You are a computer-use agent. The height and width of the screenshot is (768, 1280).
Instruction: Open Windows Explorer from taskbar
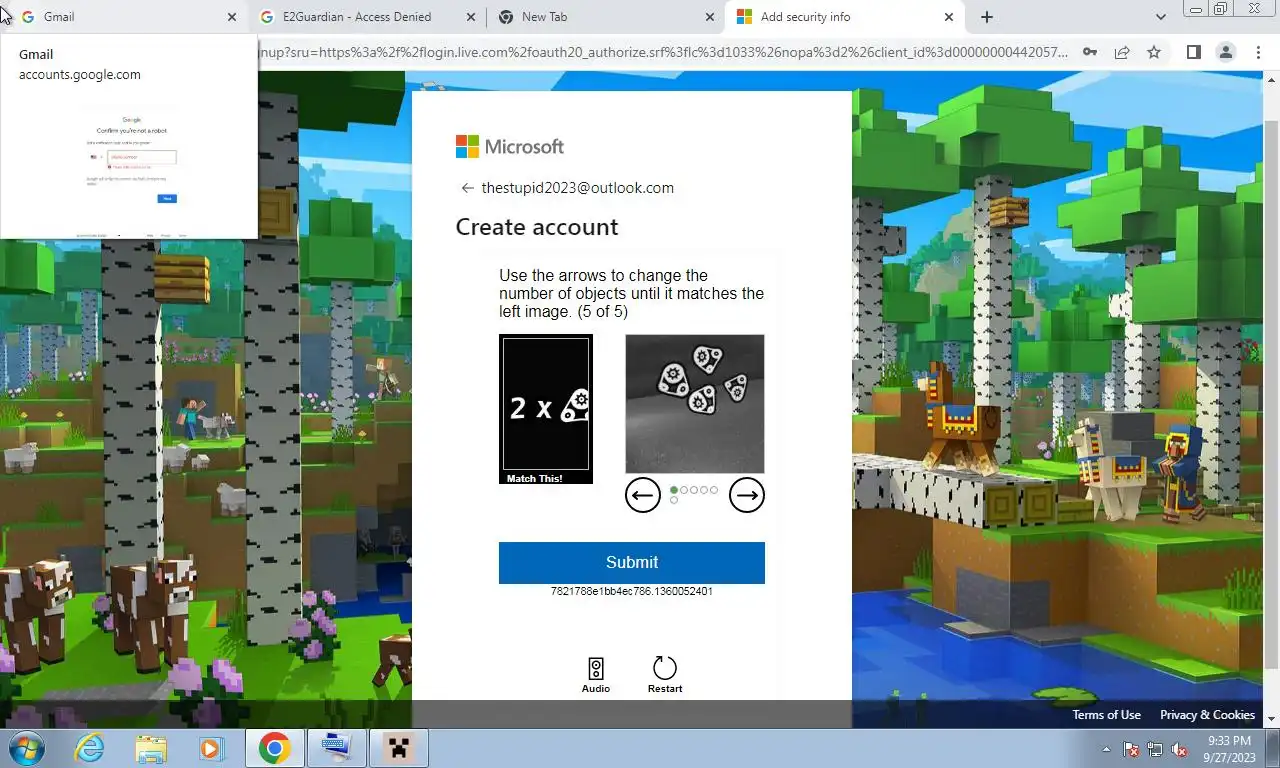(151, 748)
